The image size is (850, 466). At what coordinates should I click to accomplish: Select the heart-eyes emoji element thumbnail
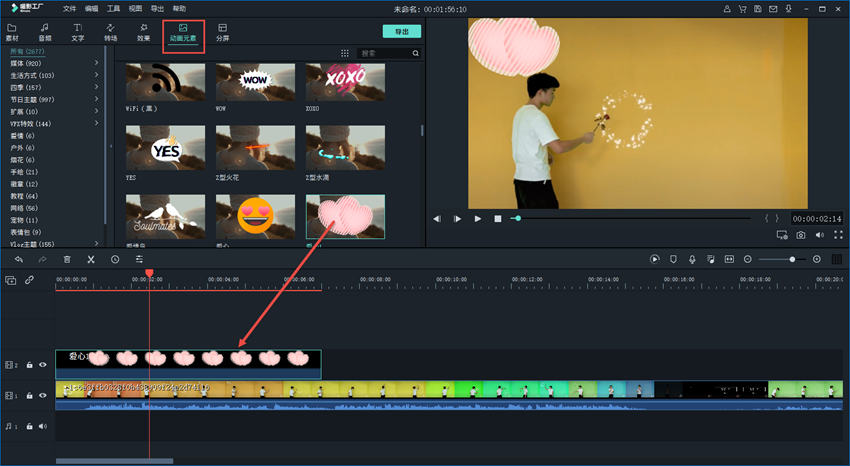click(x=255, y=217)
